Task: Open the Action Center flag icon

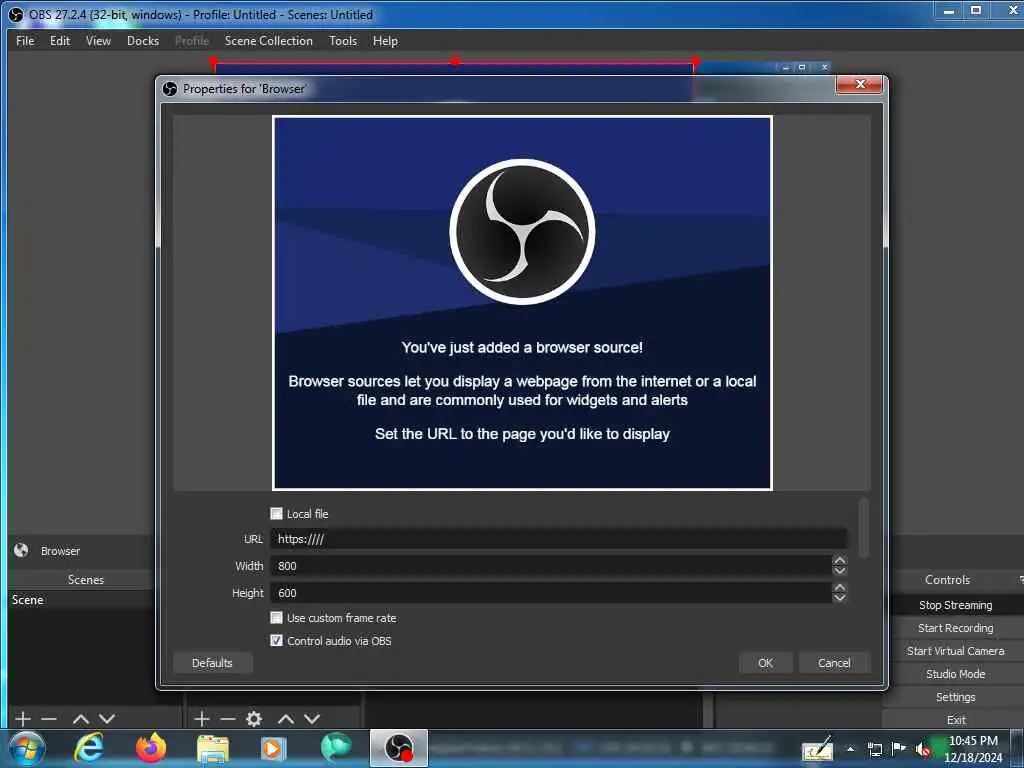Action: [x=899, y=748]
